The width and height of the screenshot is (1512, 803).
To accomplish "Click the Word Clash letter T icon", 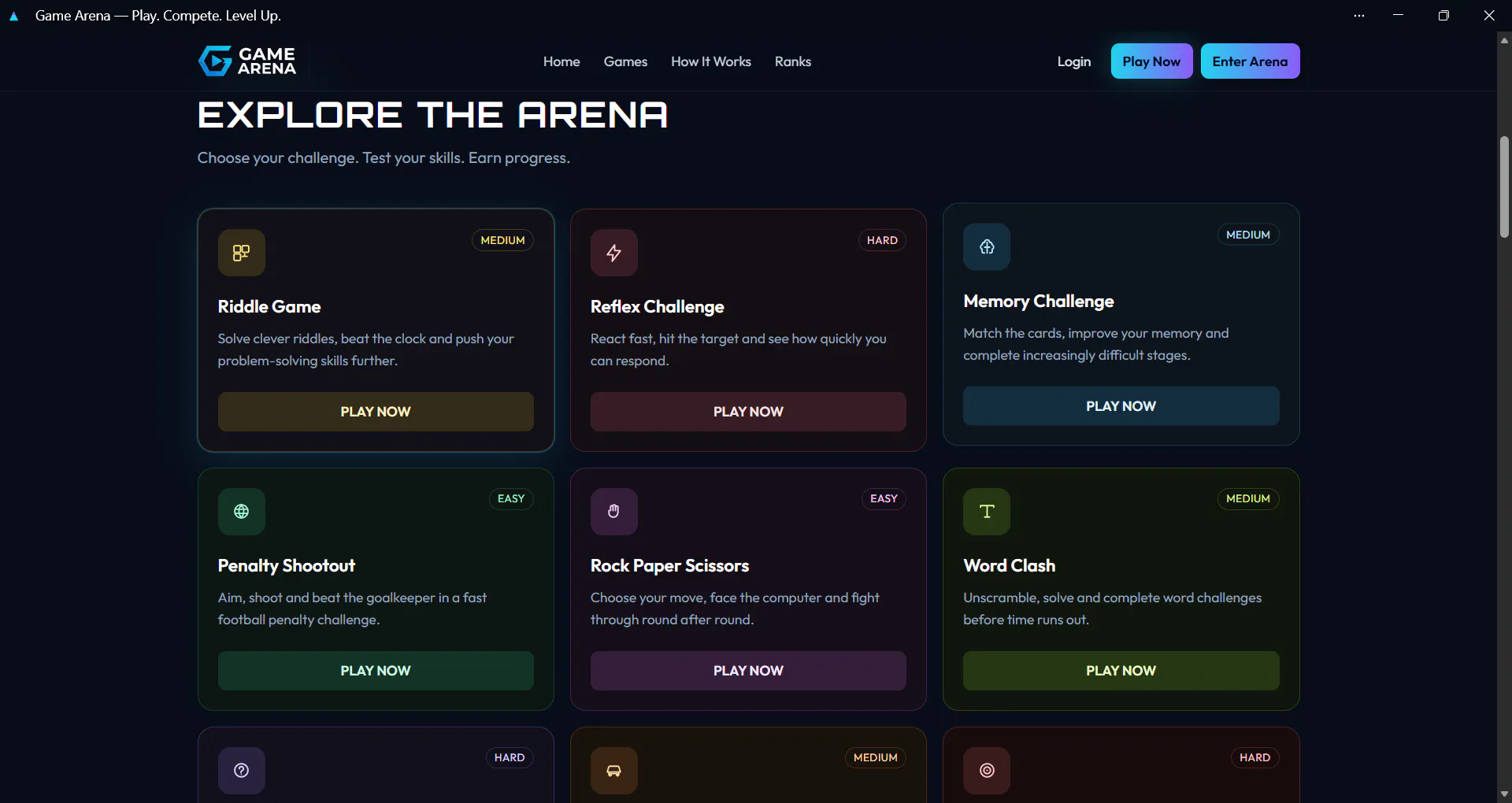I will click(987, 512).
